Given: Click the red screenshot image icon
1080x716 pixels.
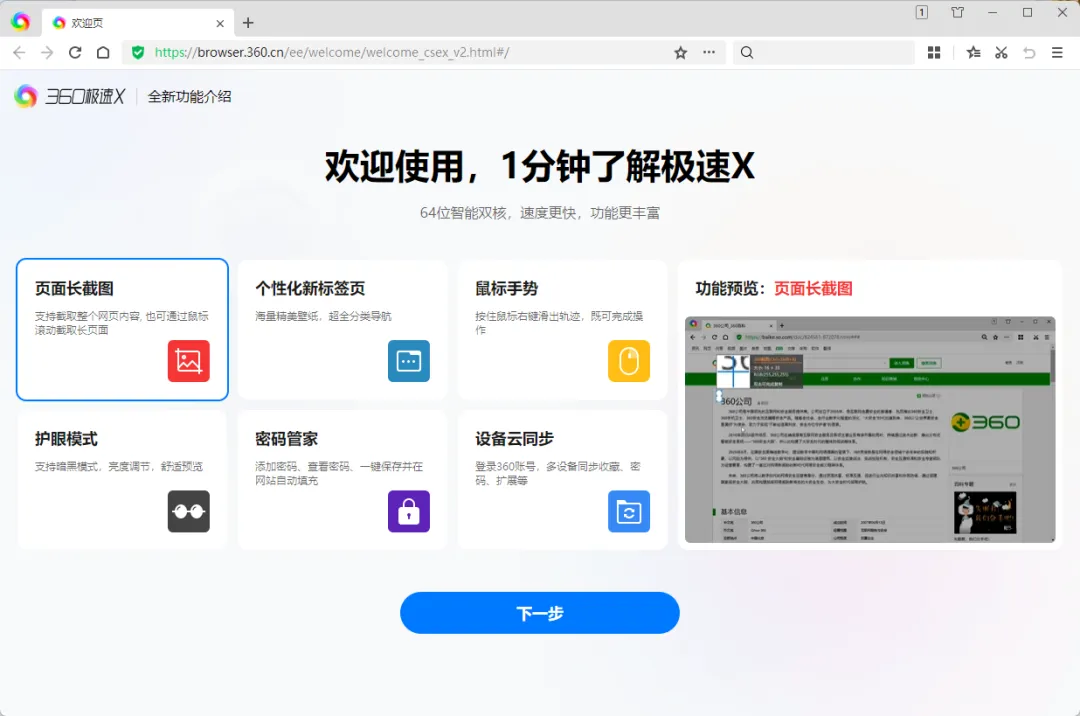Looking at the screenshot, I should click(x=189, y=361).
